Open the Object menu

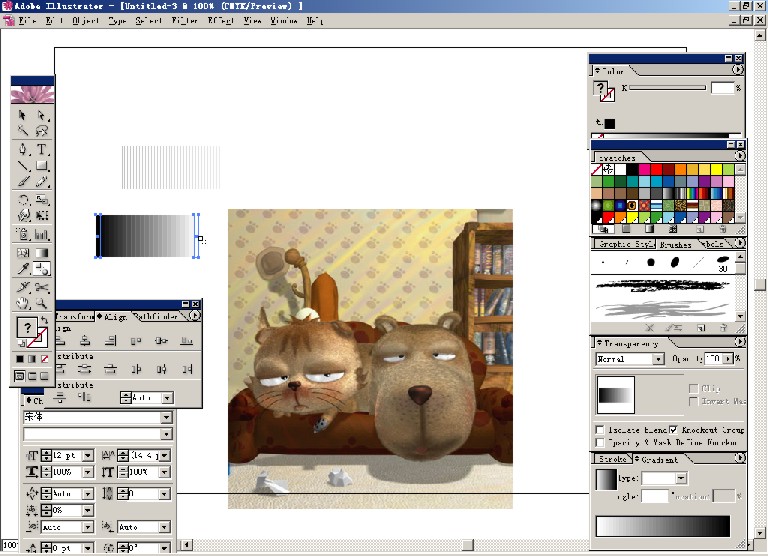(x=86, y=21)
